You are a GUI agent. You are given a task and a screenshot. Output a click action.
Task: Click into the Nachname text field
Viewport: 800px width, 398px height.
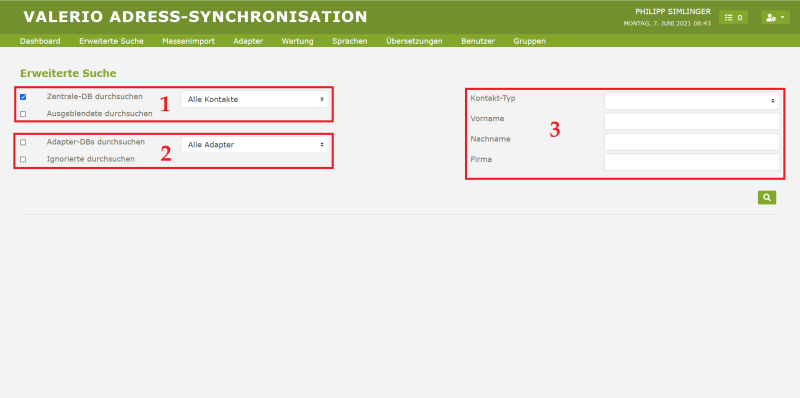point(692,142)
